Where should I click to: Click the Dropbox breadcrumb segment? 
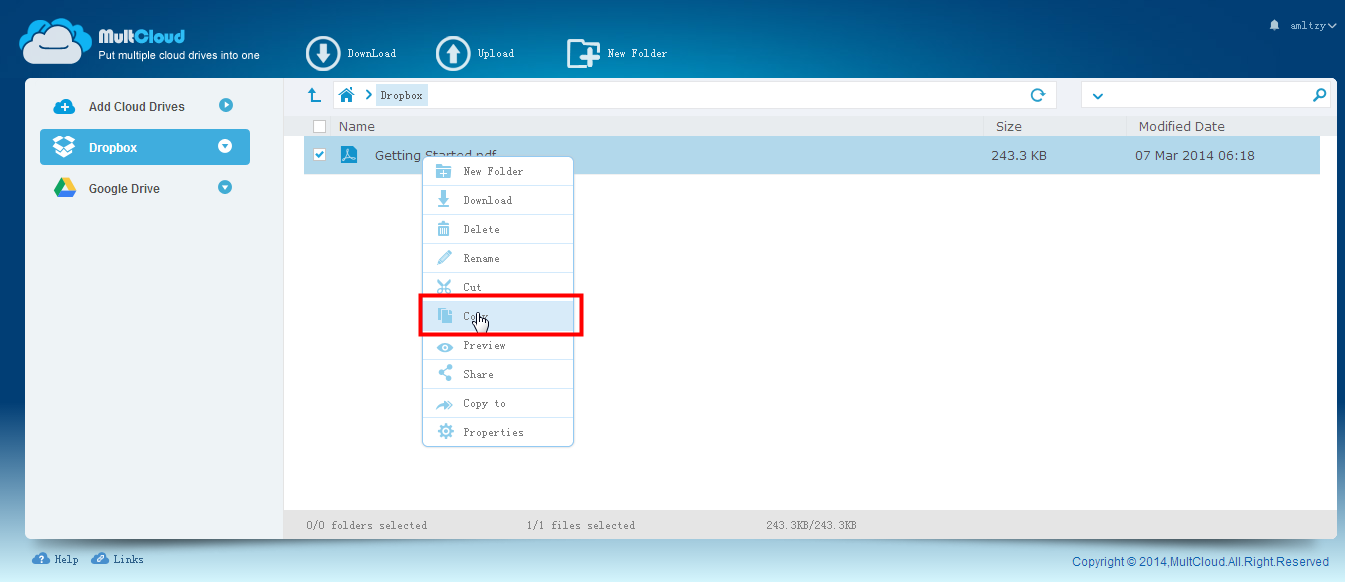[401, 95]
